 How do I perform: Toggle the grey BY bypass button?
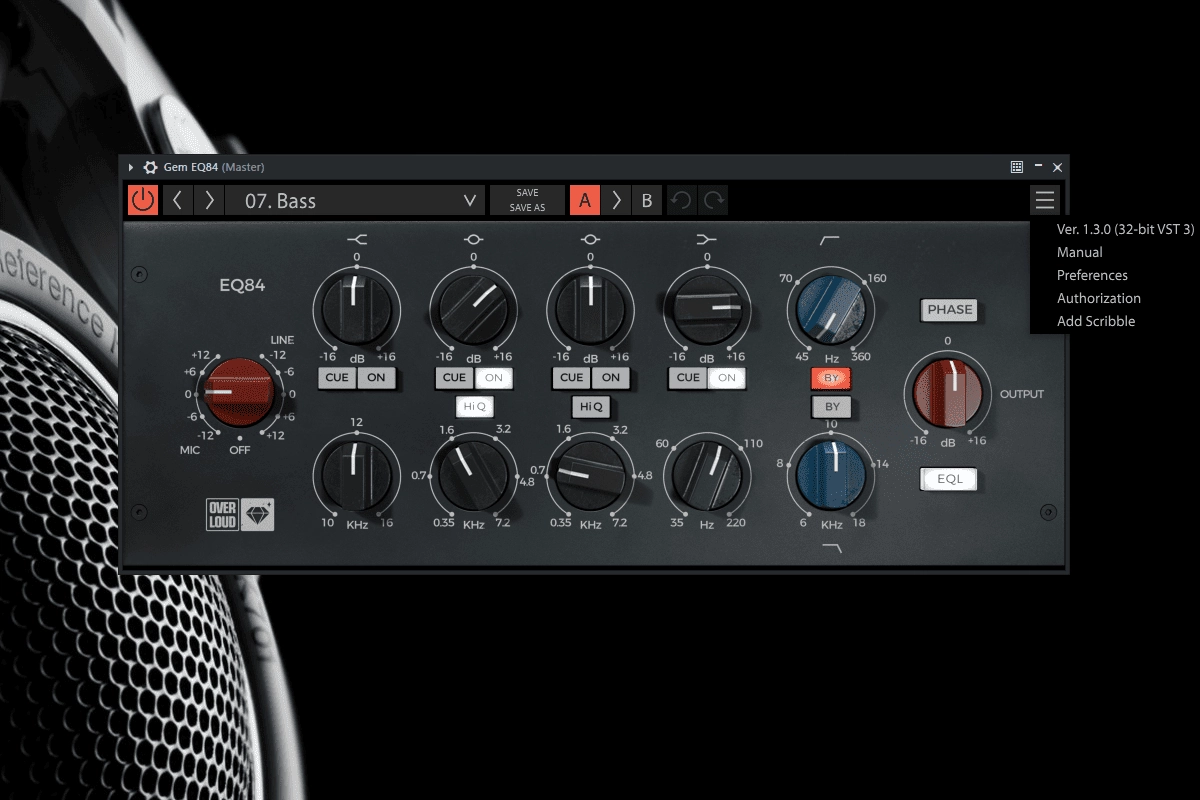[x=831, y=407]
